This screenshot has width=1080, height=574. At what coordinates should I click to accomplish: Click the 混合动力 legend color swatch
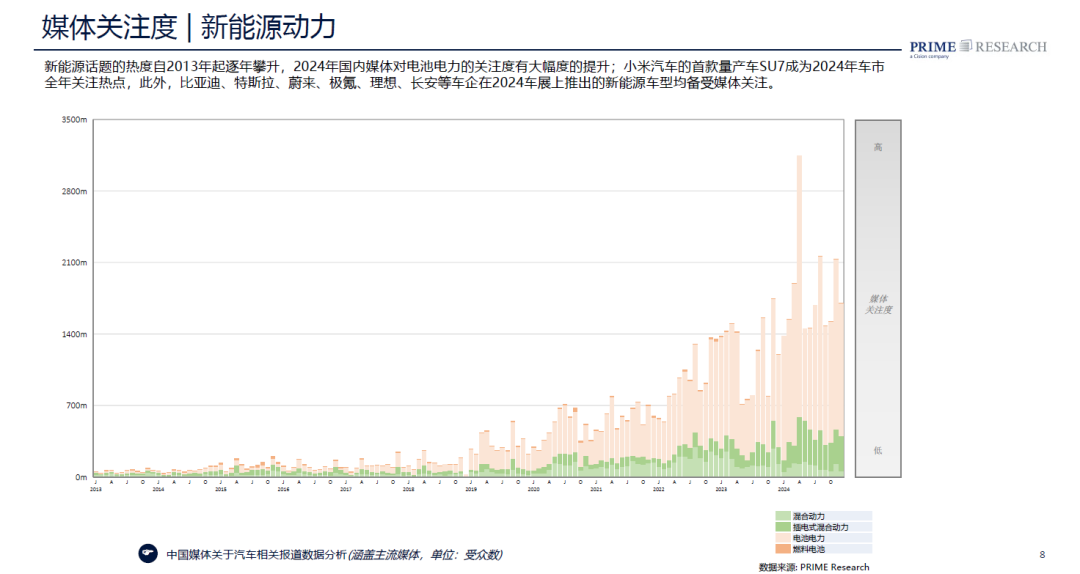coord(781,516)
